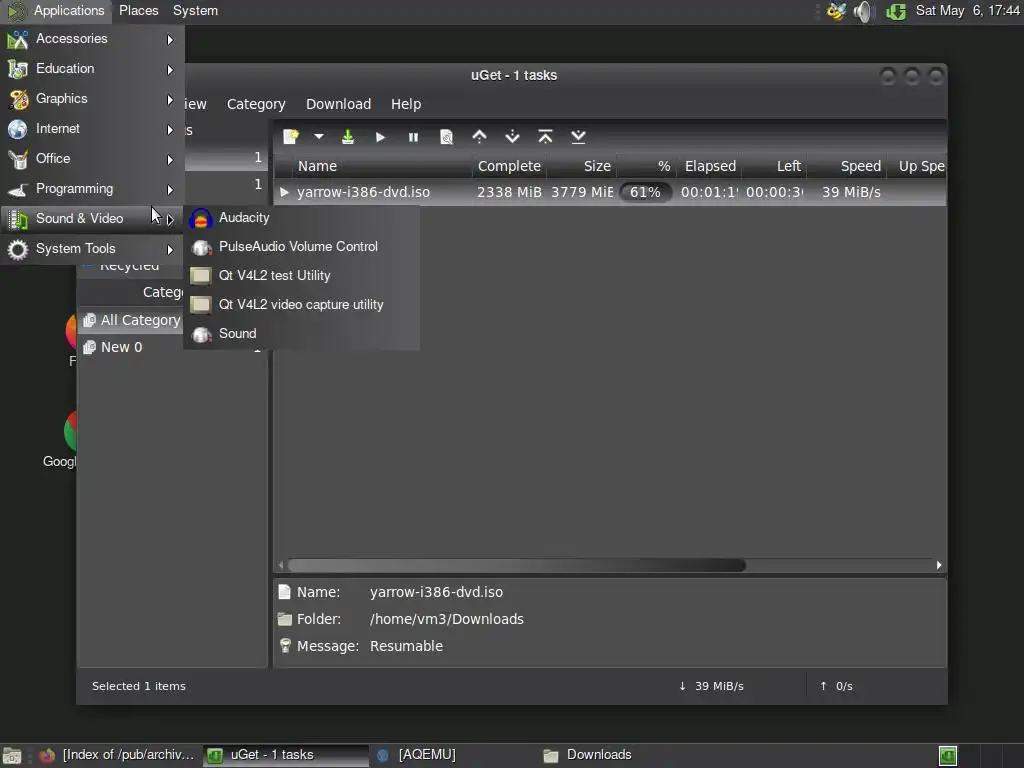The width and height of the screenshot is (1024, 768).
Task: Click the bee notification tray icon
Action: [x=836, y=11]
